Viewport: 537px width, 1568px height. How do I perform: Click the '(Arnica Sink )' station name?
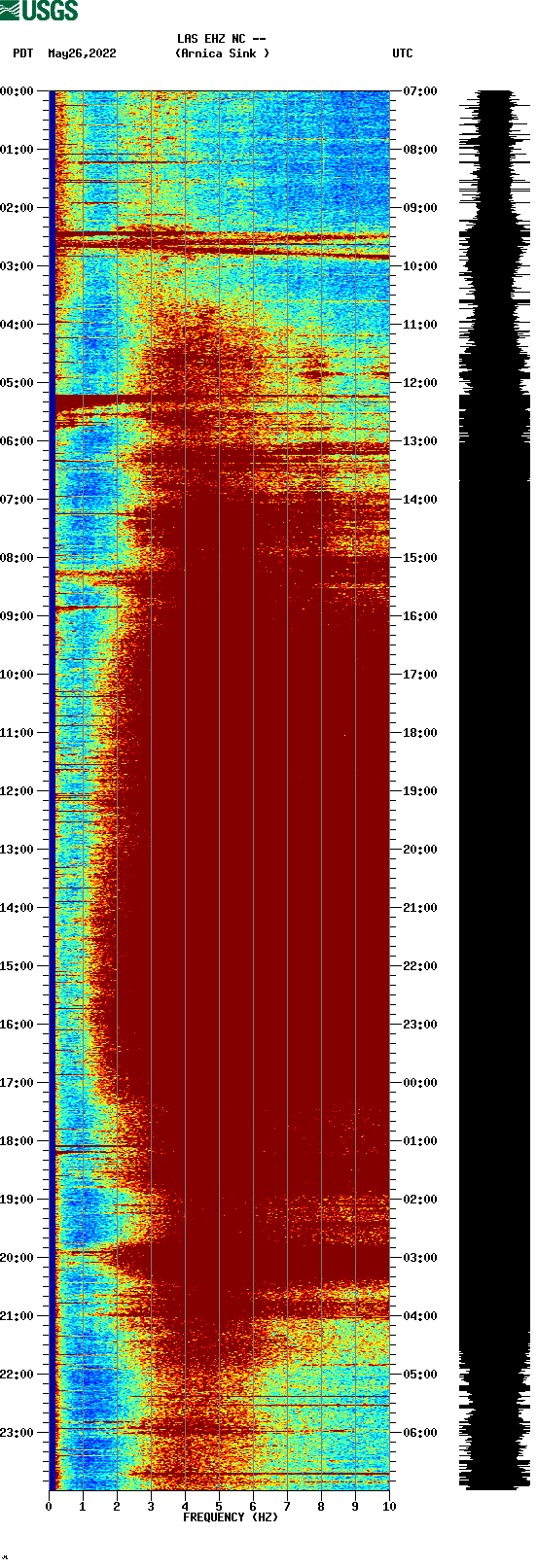(x=223, y=53)
